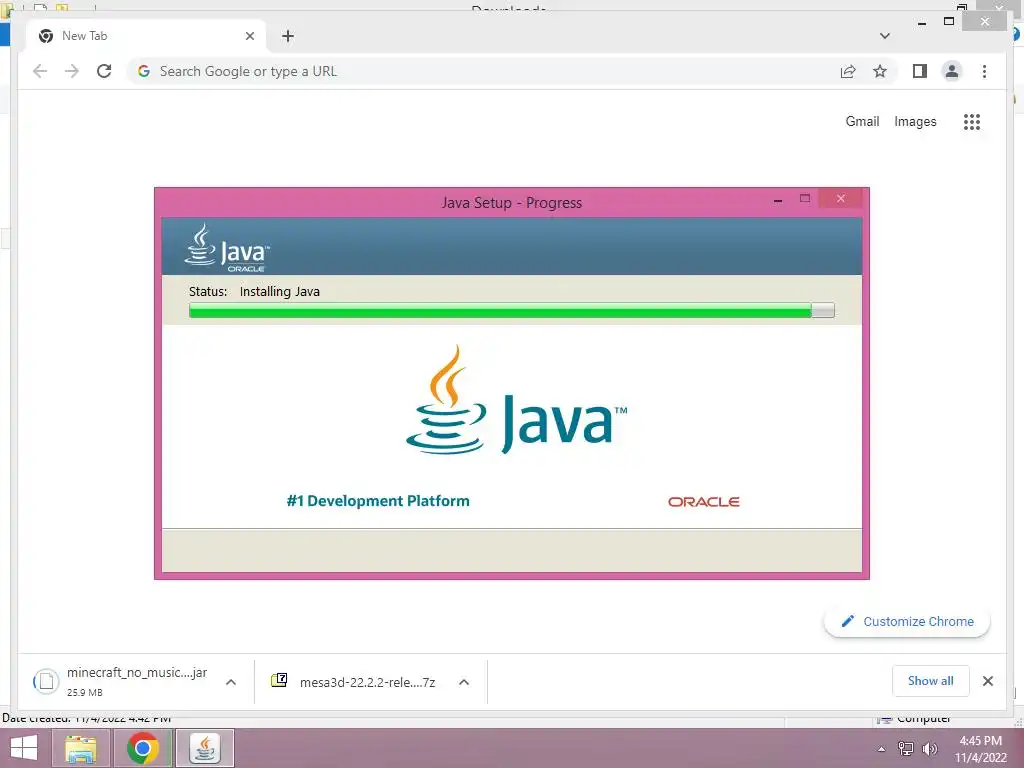The width and height of the screenshot is (1024, 768).
Task: Bookmark this tab with the star icon
Action: click(880, 71)
